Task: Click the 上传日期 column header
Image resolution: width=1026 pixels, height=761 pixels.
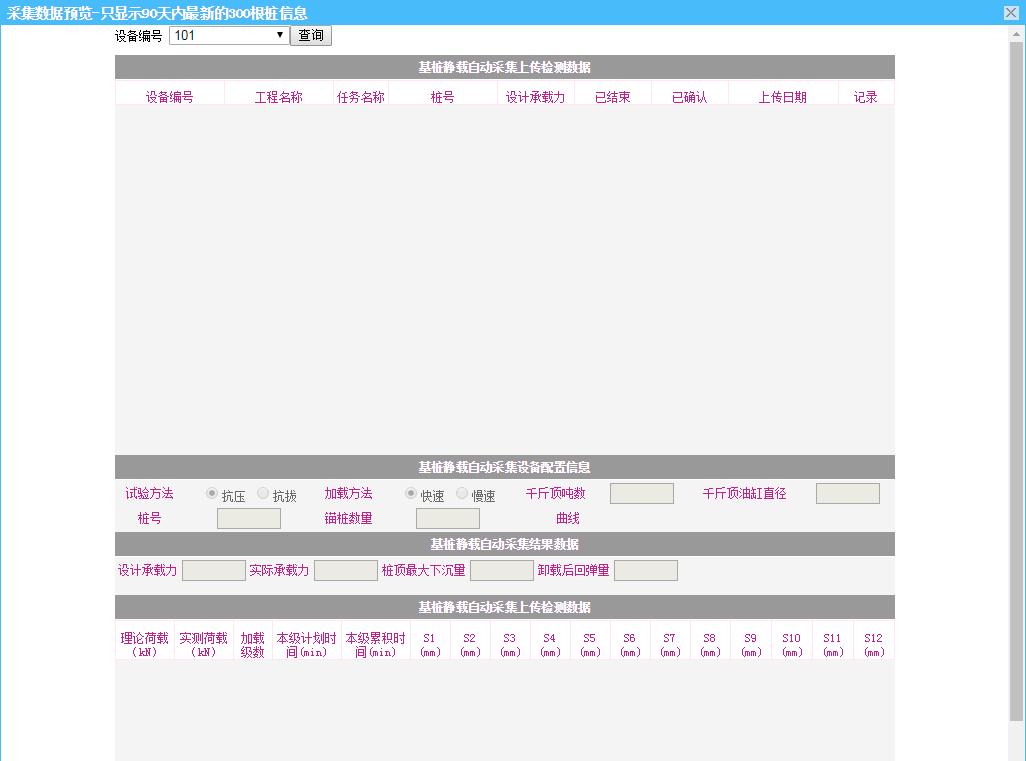Action: point(783,97)
